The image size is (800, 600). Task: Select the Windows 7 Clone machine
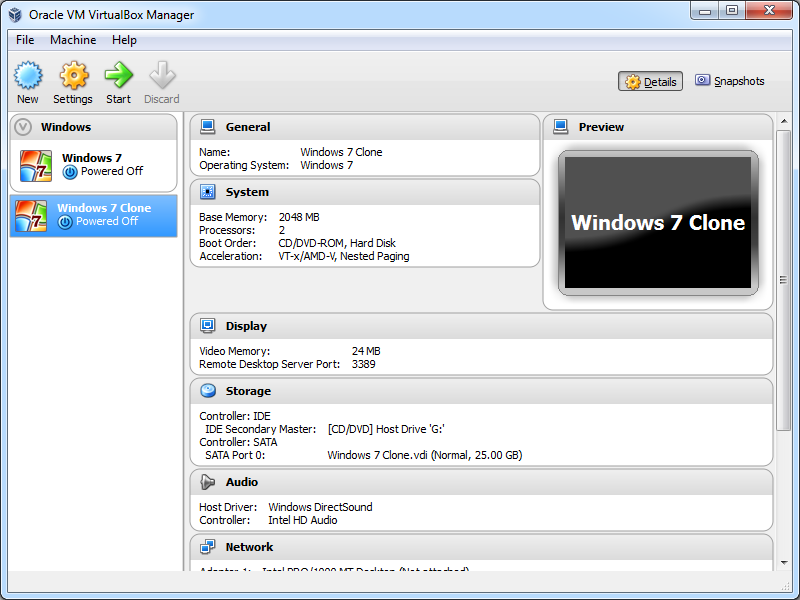click(93, 215)
